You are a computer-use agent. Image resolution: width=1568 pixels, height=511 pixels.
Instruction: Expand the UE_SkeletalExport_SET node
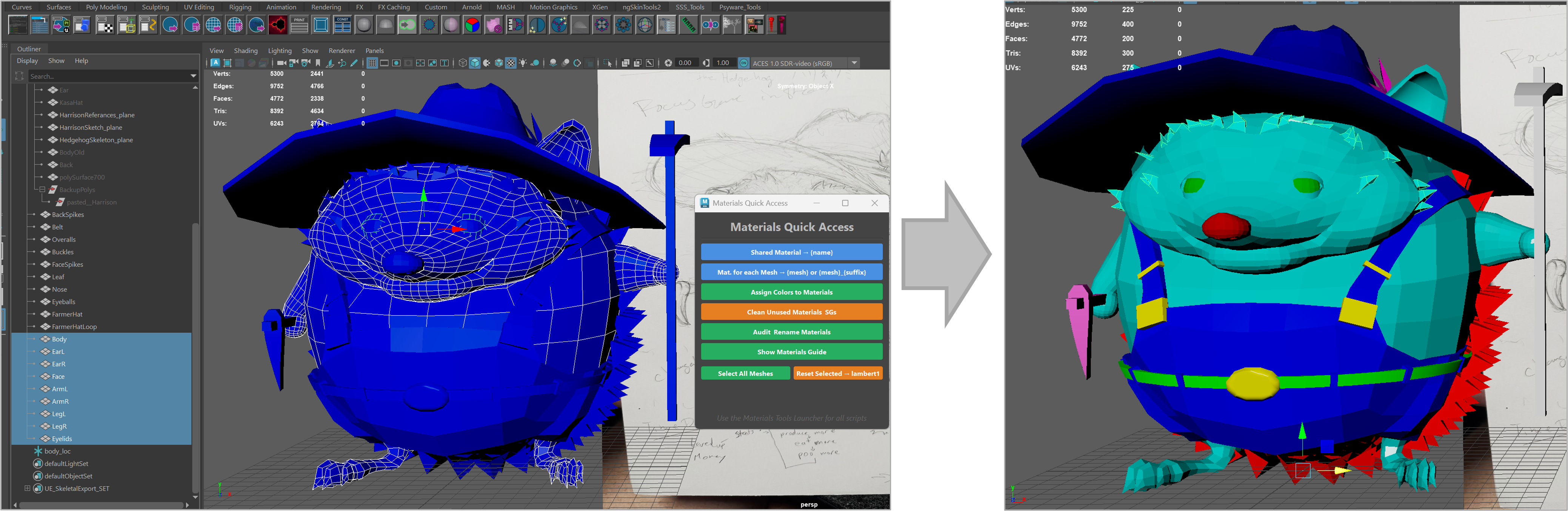coord(27,488)
